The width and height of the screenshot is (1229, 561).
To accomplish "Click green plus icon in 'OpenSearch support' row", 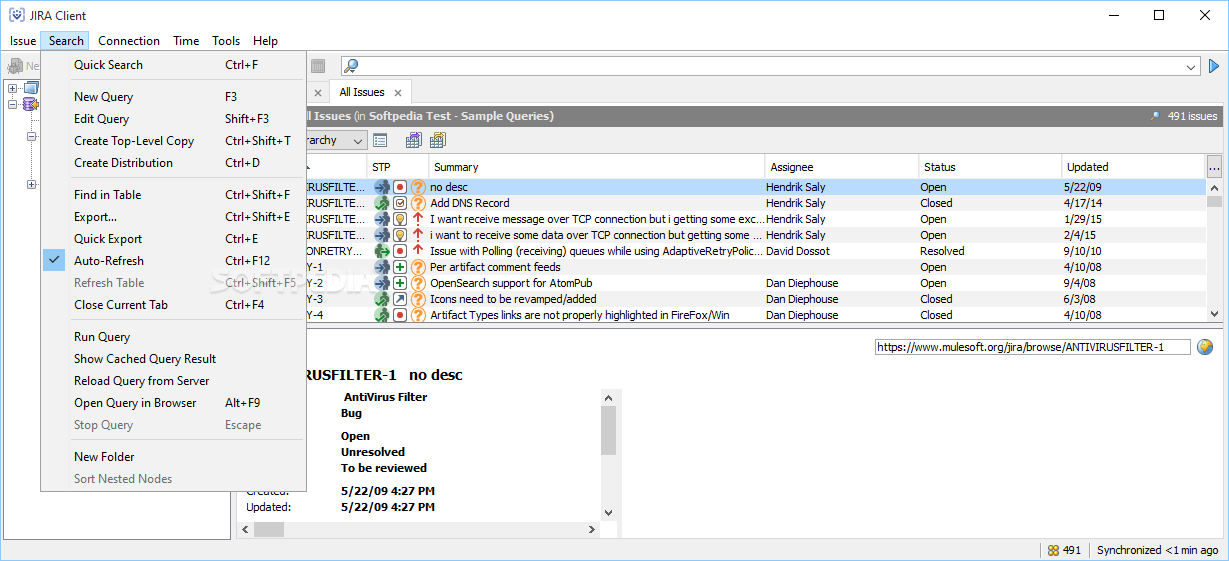I will [400, 283].
